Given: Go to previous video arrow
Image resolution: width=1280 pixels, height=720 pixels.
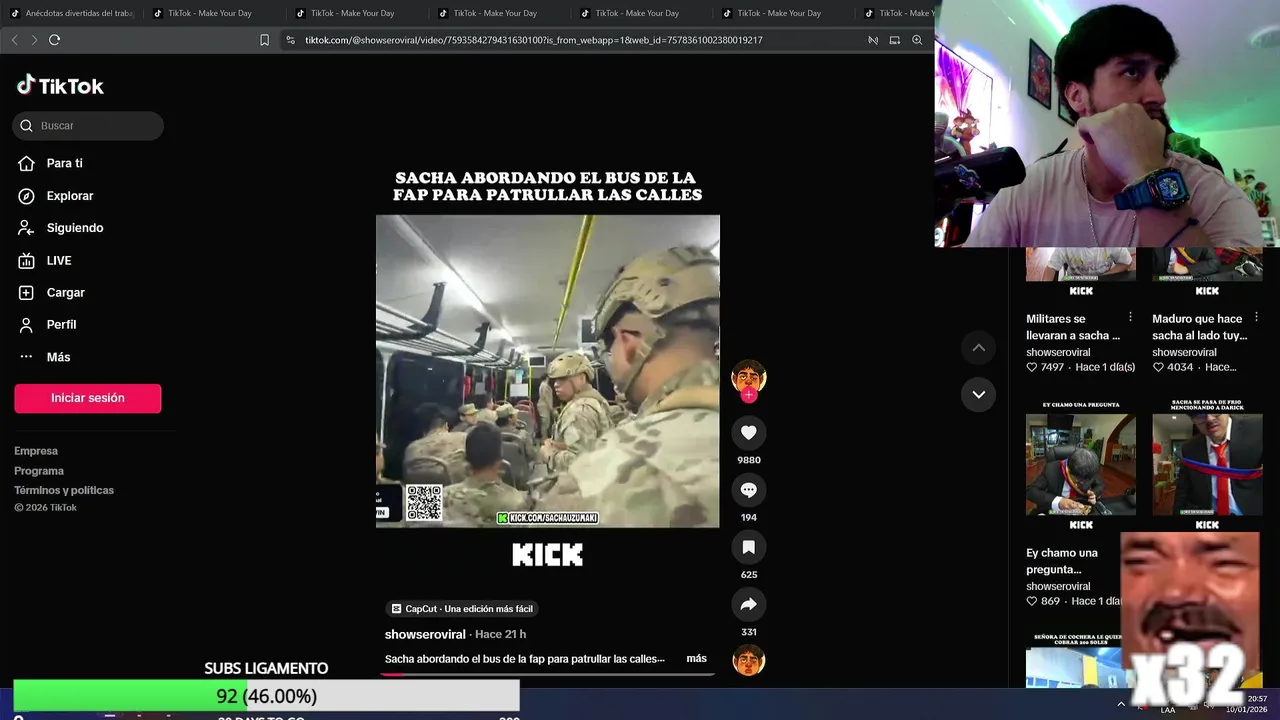Looking at the screenshot, I should (x=979, y=347).
